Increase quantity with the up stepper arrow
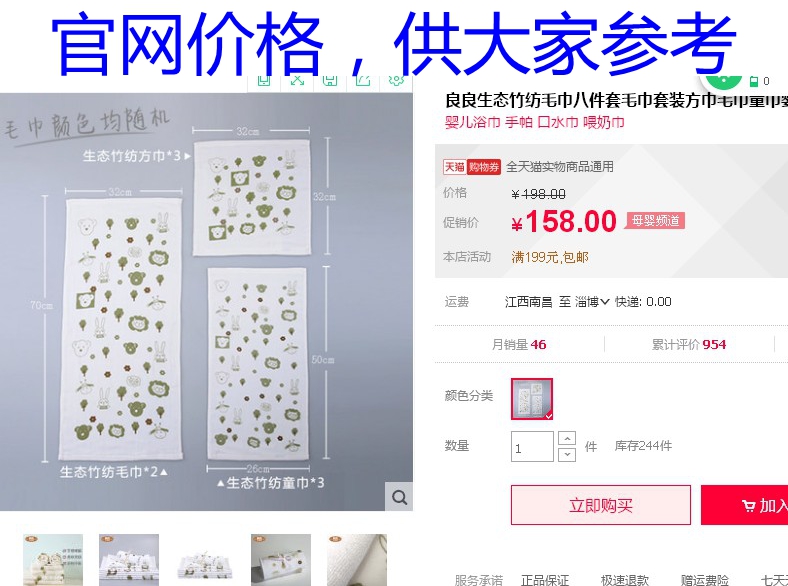Viewport: 788px width, 586px height. [x=567, y=438]
